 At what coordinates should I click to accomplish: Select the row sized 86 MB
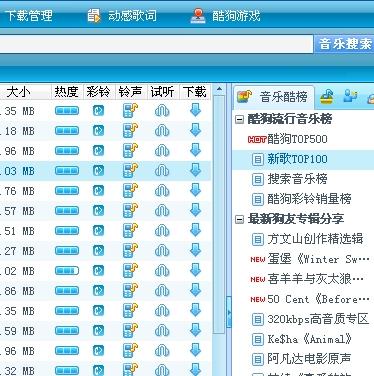click(105, 291)
